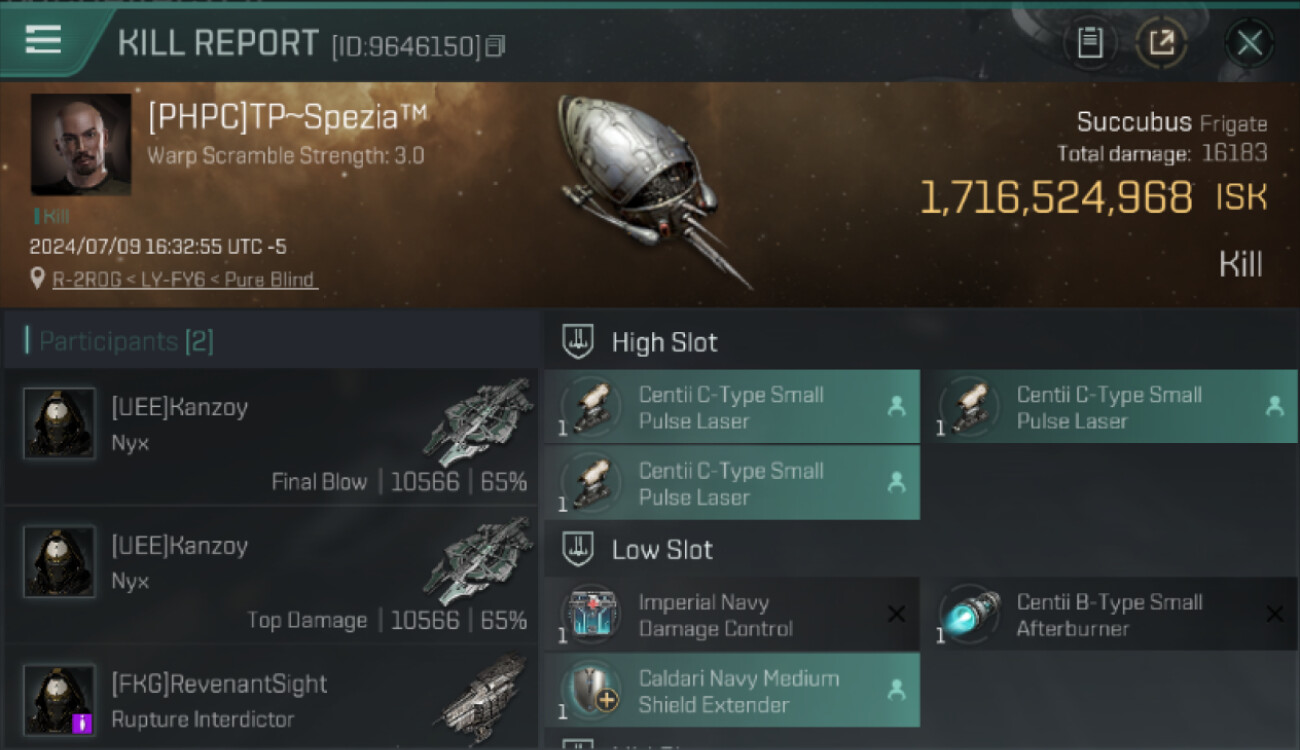
Task: Select the RevenantSight Rupture Interdictor entry
Action: tap(270, 700)
